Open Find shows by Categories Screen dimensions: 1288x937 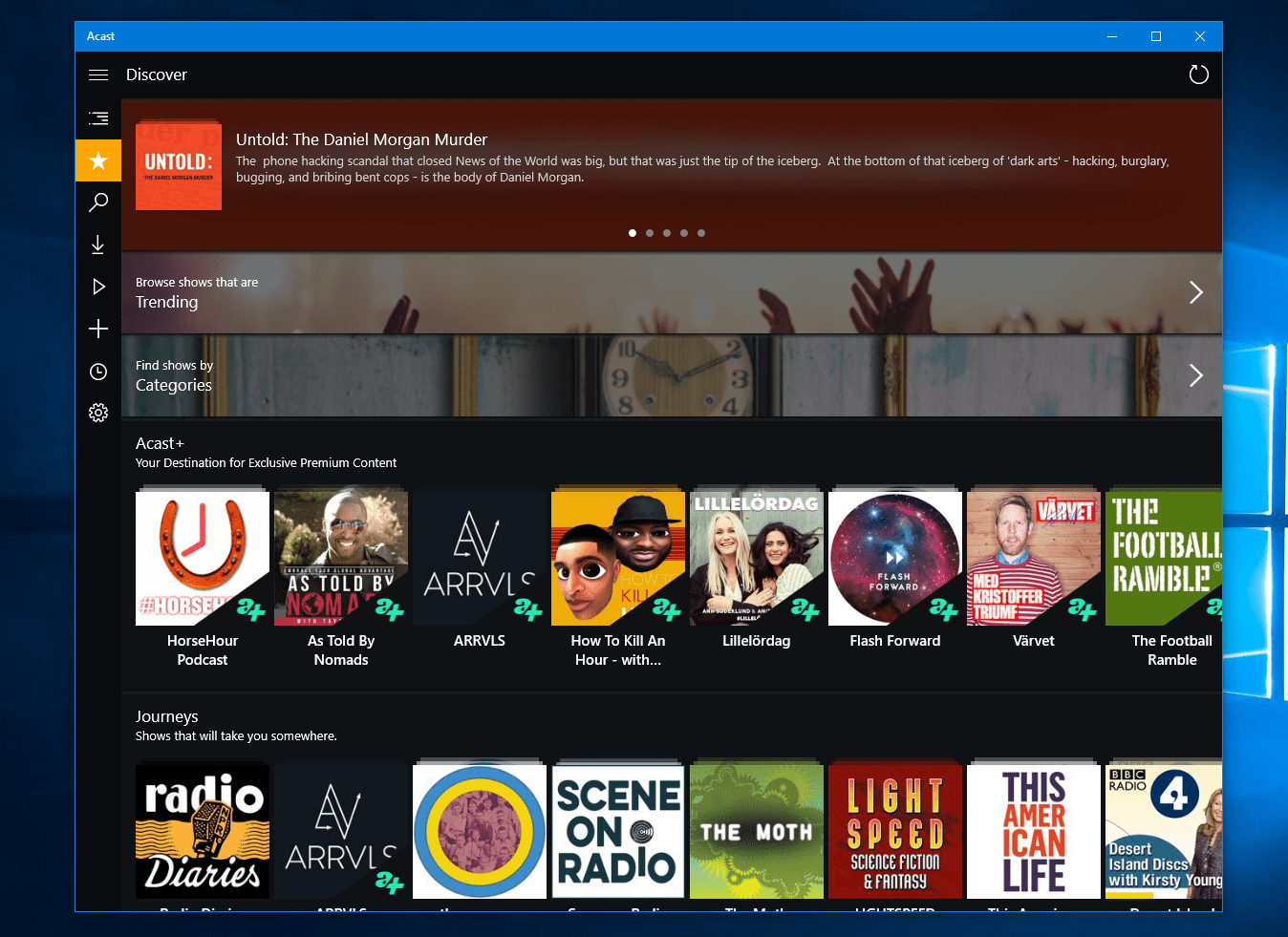672,375
